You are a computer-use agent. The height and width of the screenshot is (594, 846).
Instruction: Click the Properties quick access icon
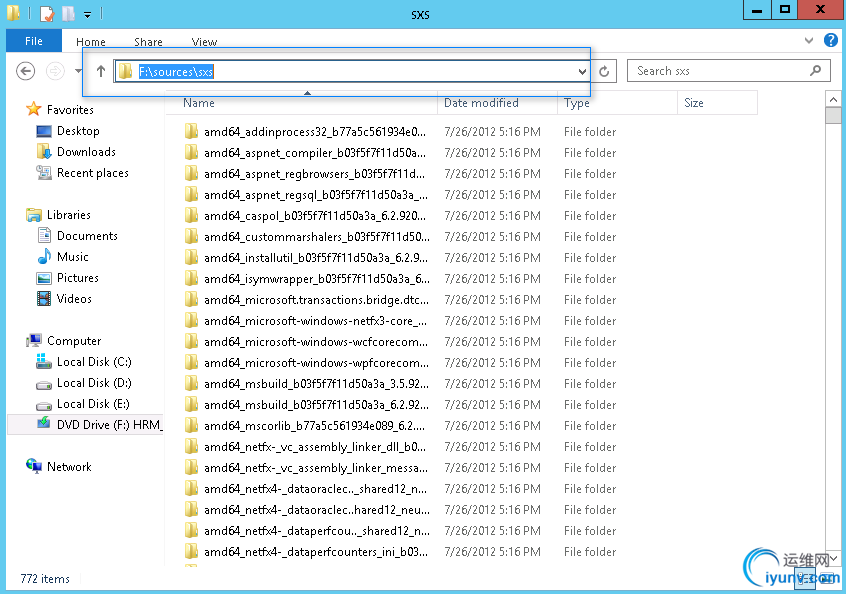click(x=47, y=13)
